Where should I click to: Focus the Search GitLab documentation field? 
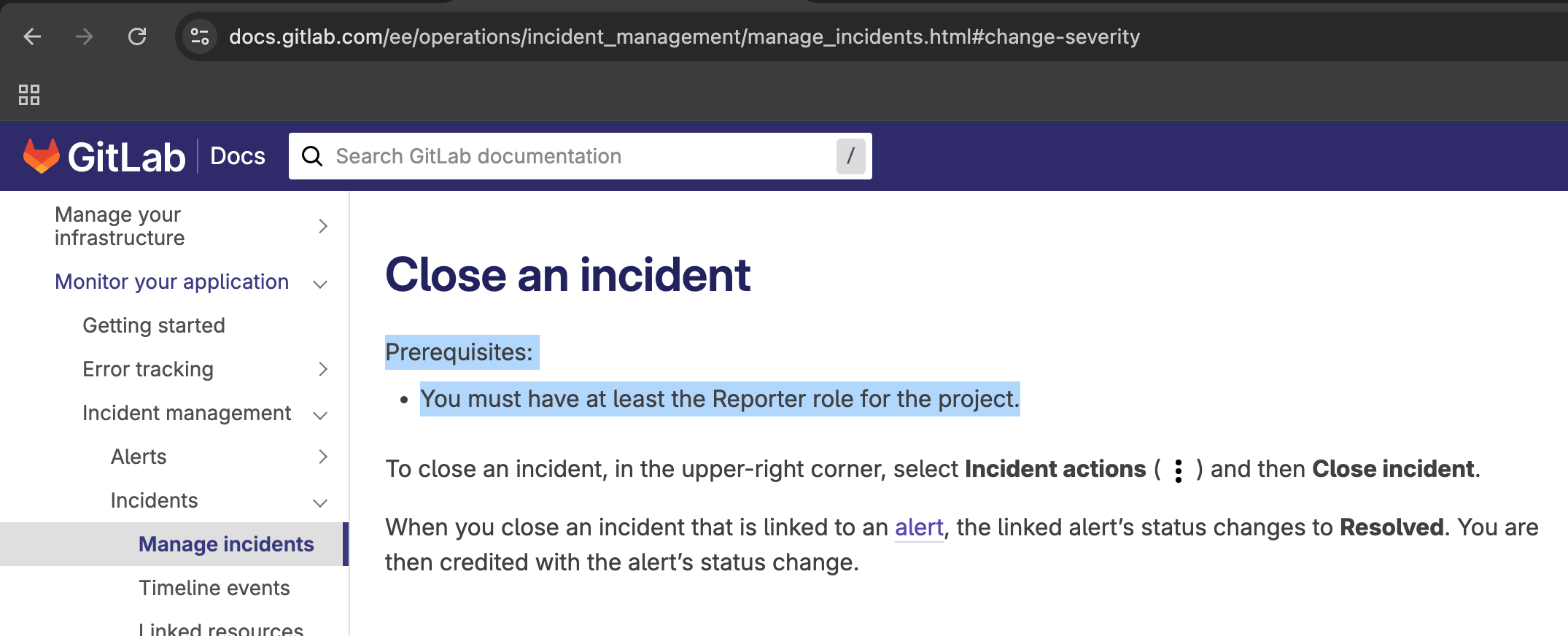coord(576,156)
